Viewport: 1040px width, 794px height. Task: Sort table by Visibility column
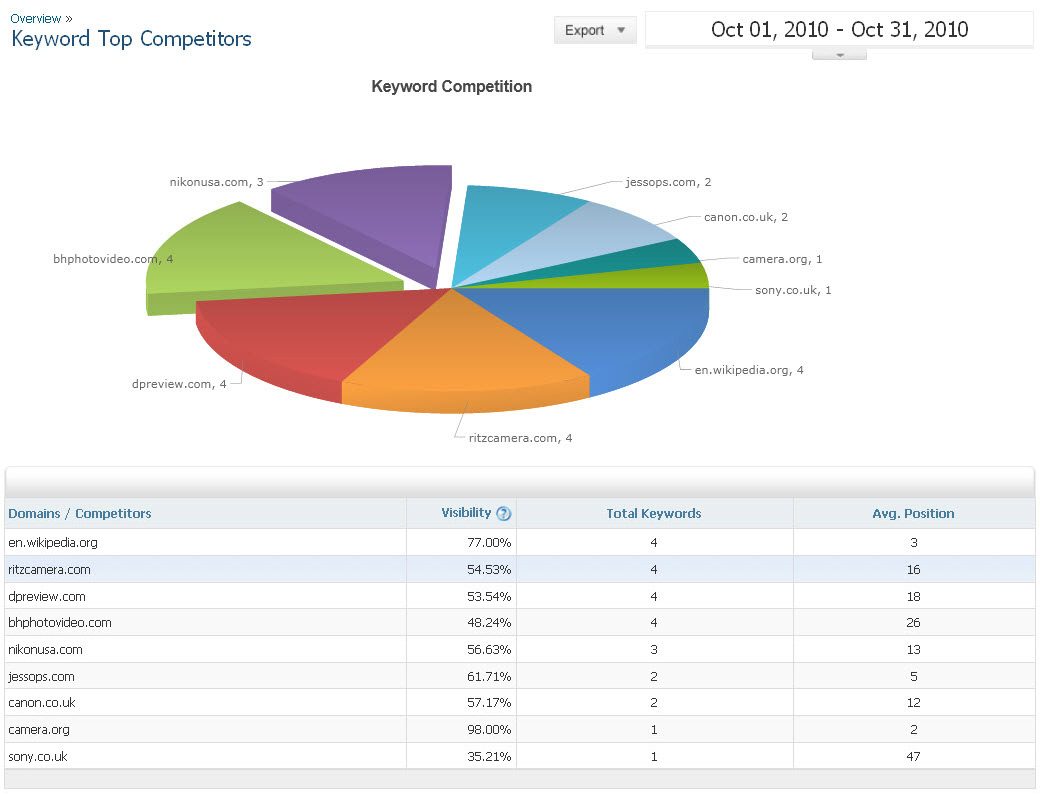pyautogui.click(x=466, y=513)
